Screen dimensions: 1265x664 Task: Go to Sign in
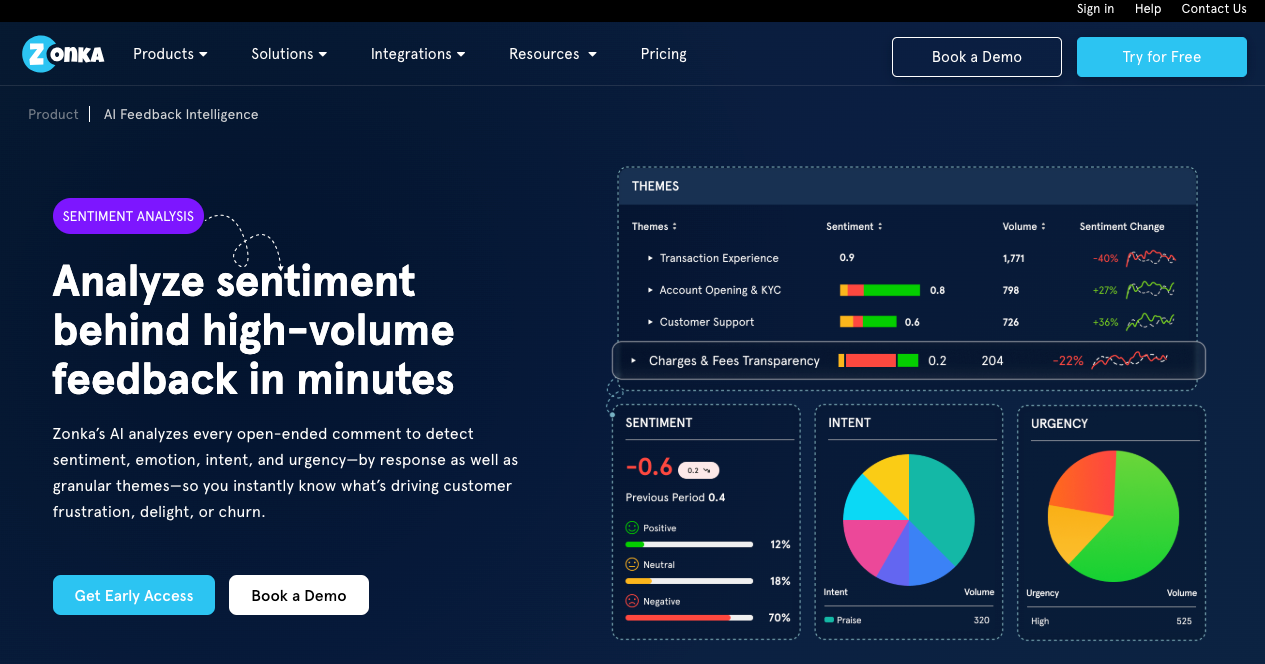(x=1095, y=9)
